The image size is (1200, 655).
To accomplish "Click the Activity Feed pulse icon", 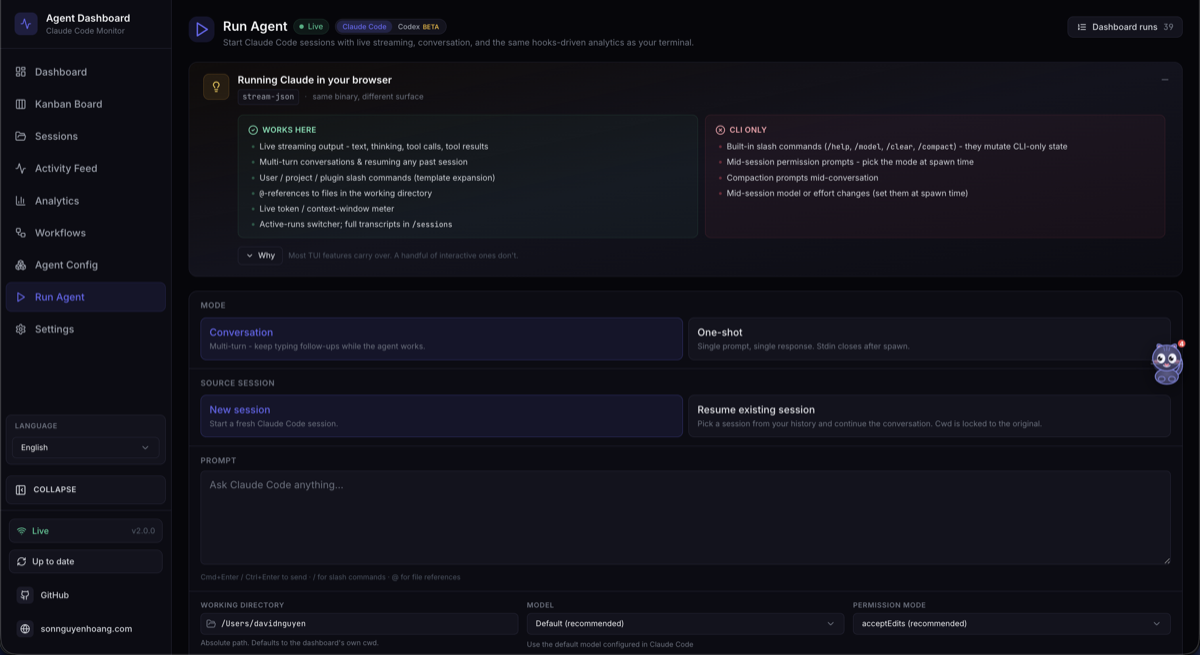I will [x=21, y=168].
